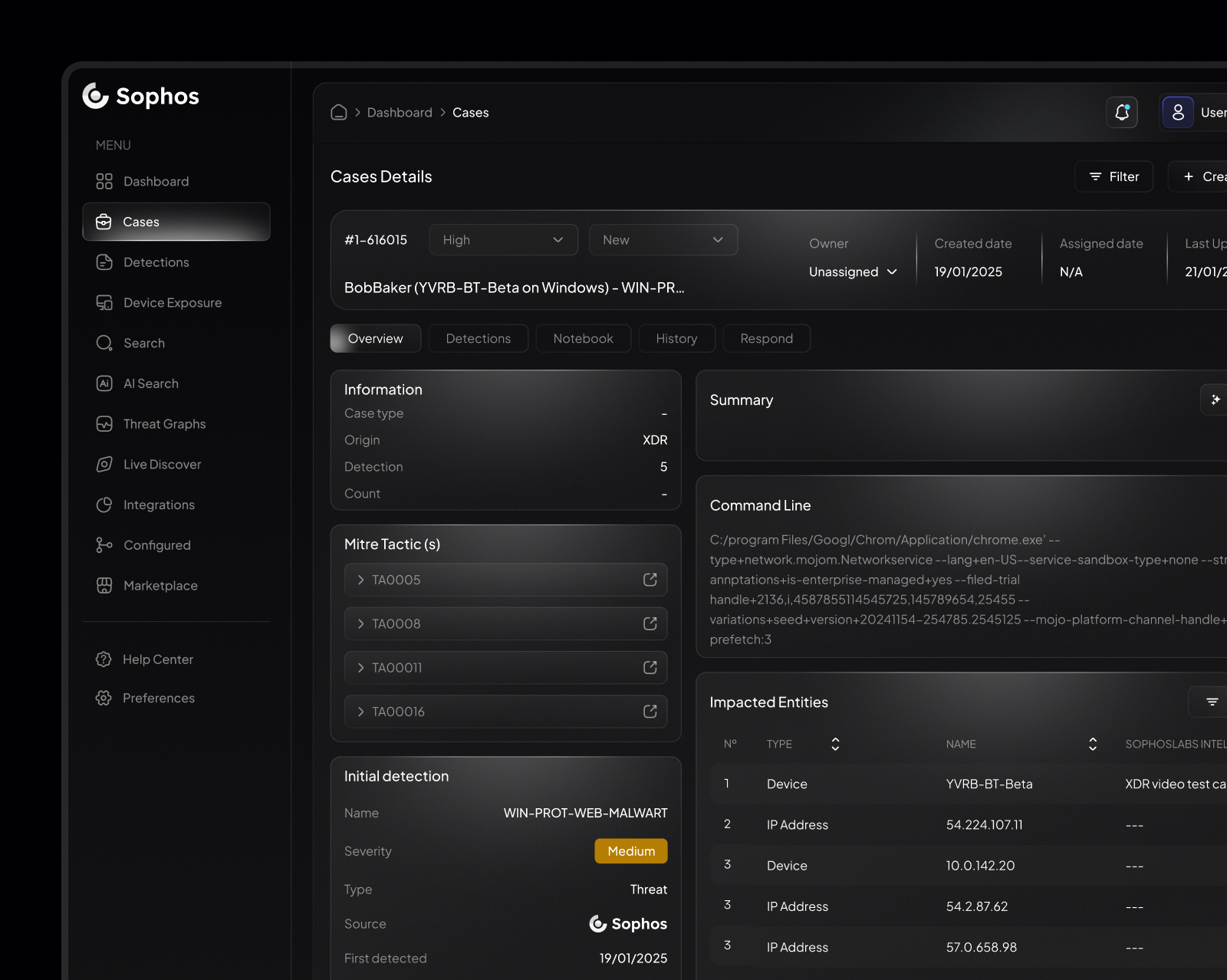Click the Impacted Entities filter icon
The image size is (1227, 980).
pos(1212,702)
